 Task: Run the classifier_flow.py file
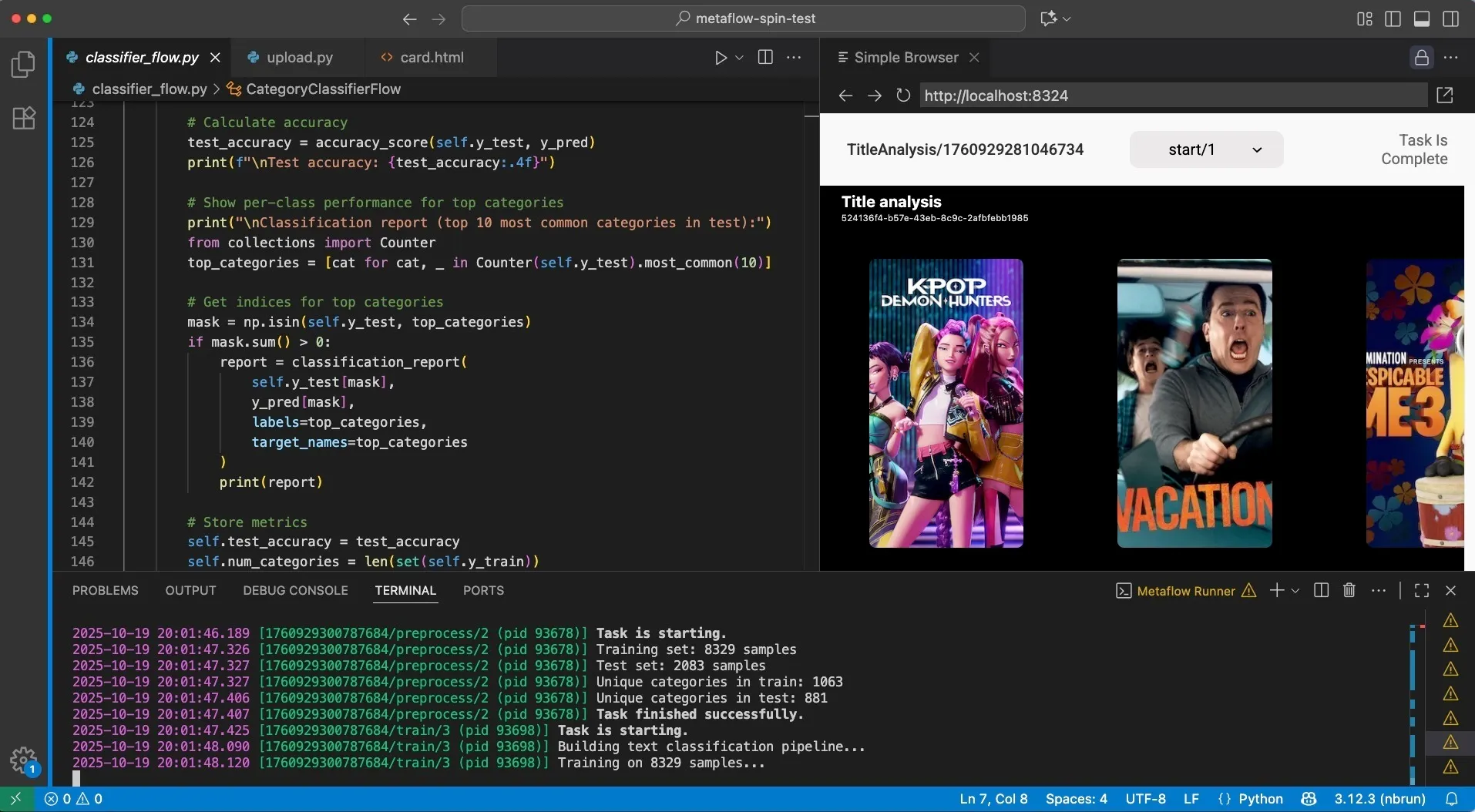(x=719, y=57)
